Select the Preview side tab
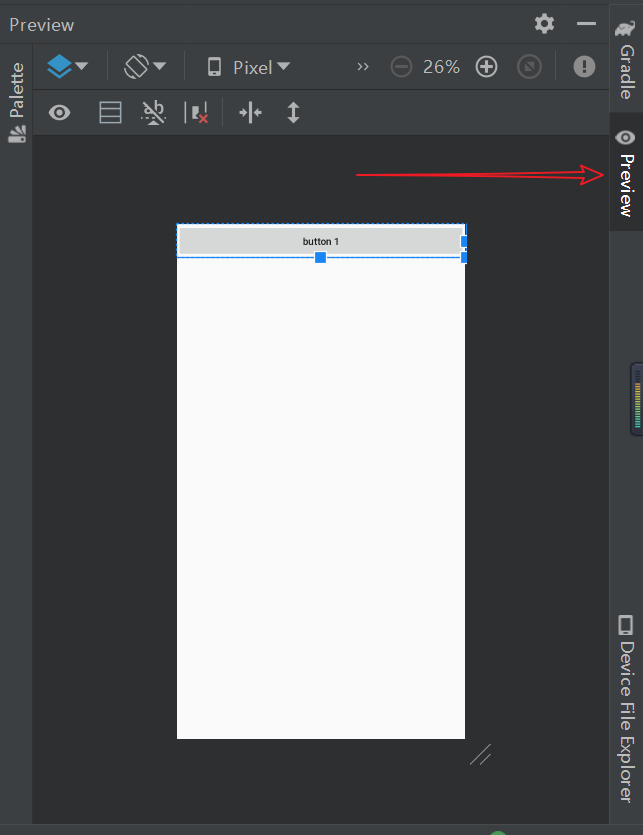 coord(626,172)
